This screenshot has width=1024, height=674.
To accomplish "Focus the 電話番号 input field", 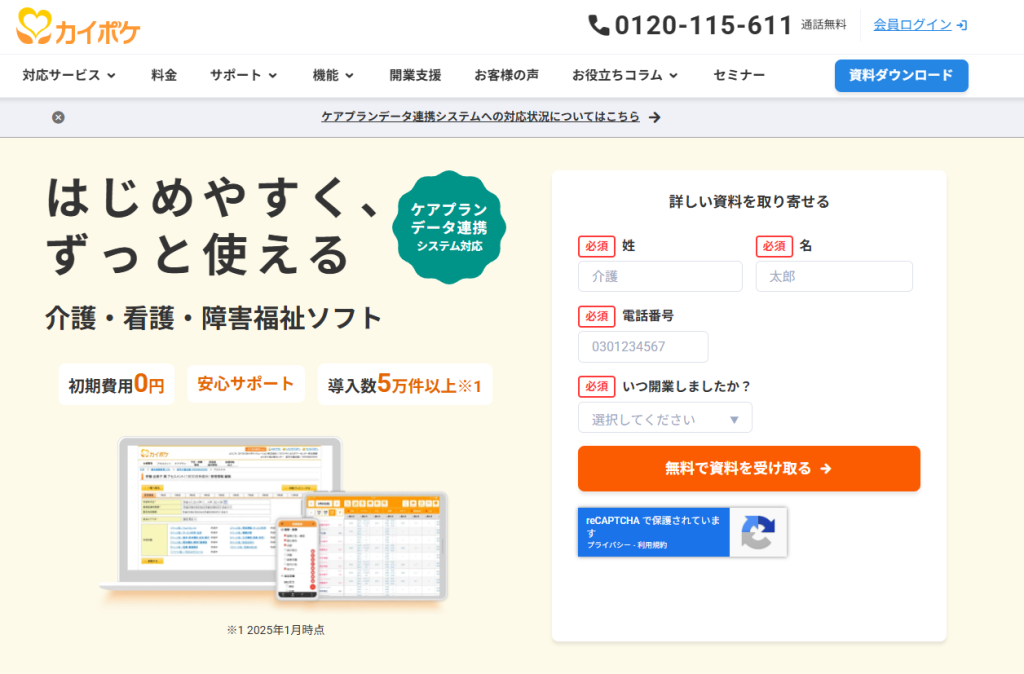I will tap(643, 347).
